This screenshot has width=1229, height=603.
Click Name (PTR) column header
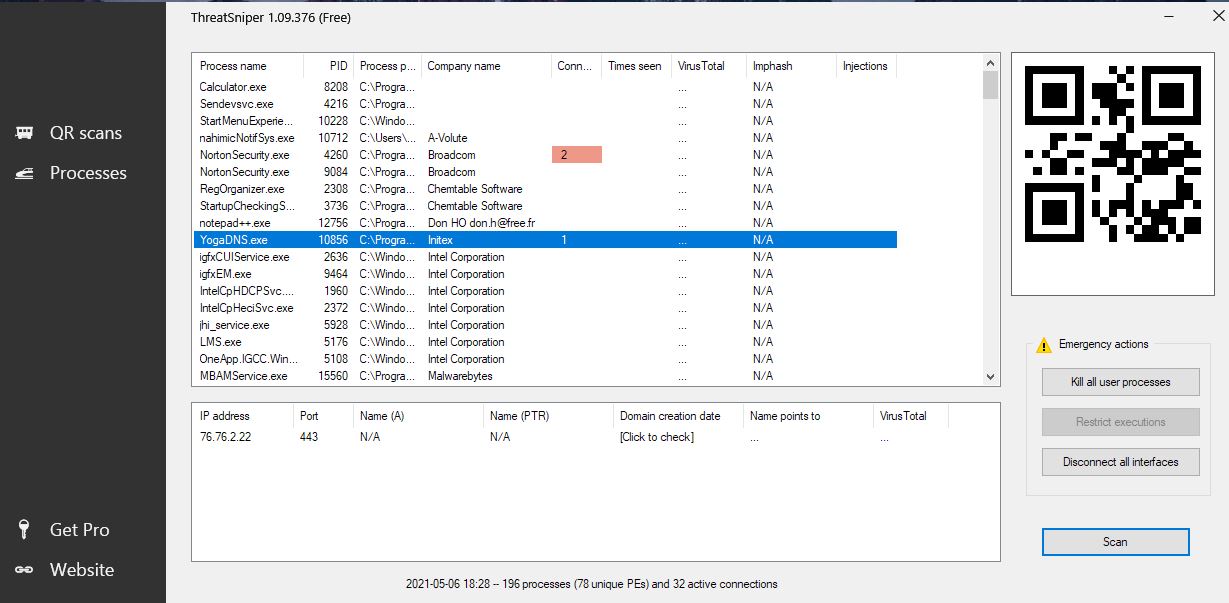548,416
